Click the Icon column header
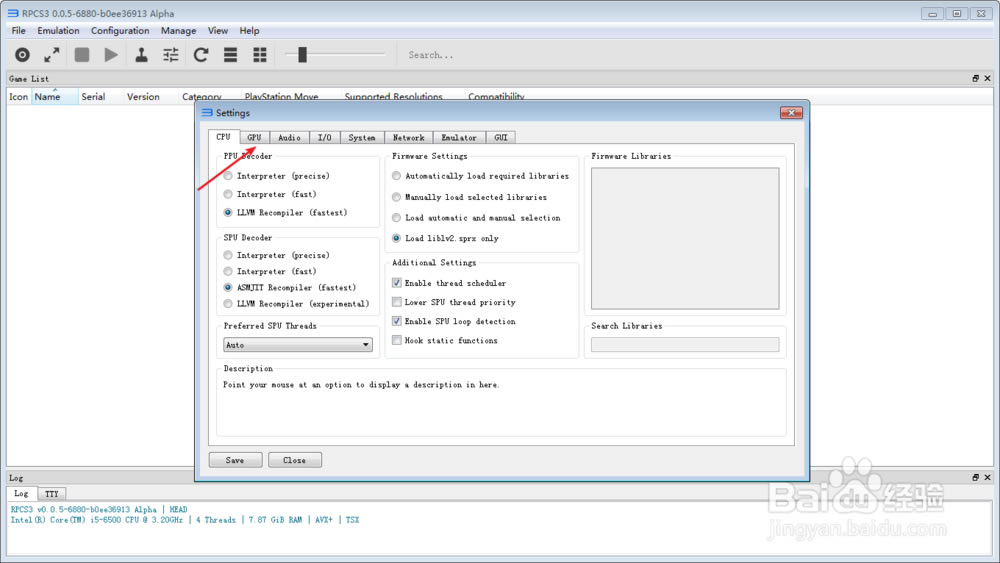Image resolution: width=1000 pixels, height=563 pixels. (18, 96)
